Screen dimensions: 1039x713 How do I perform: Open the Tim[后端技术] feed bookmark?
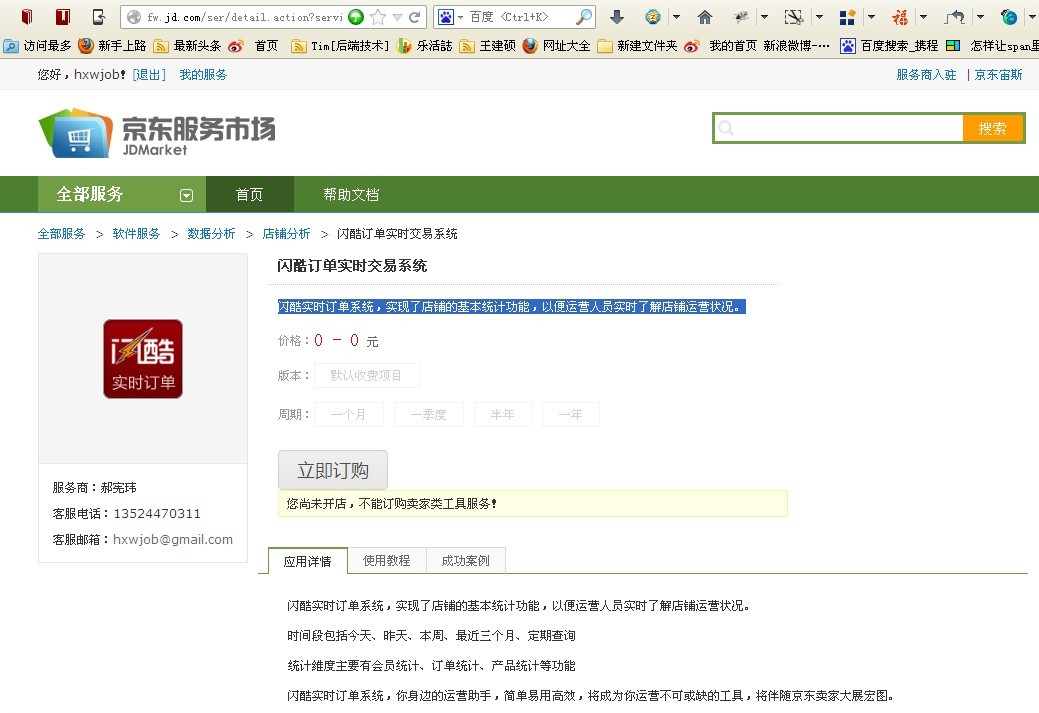click(x=340, y=46)
